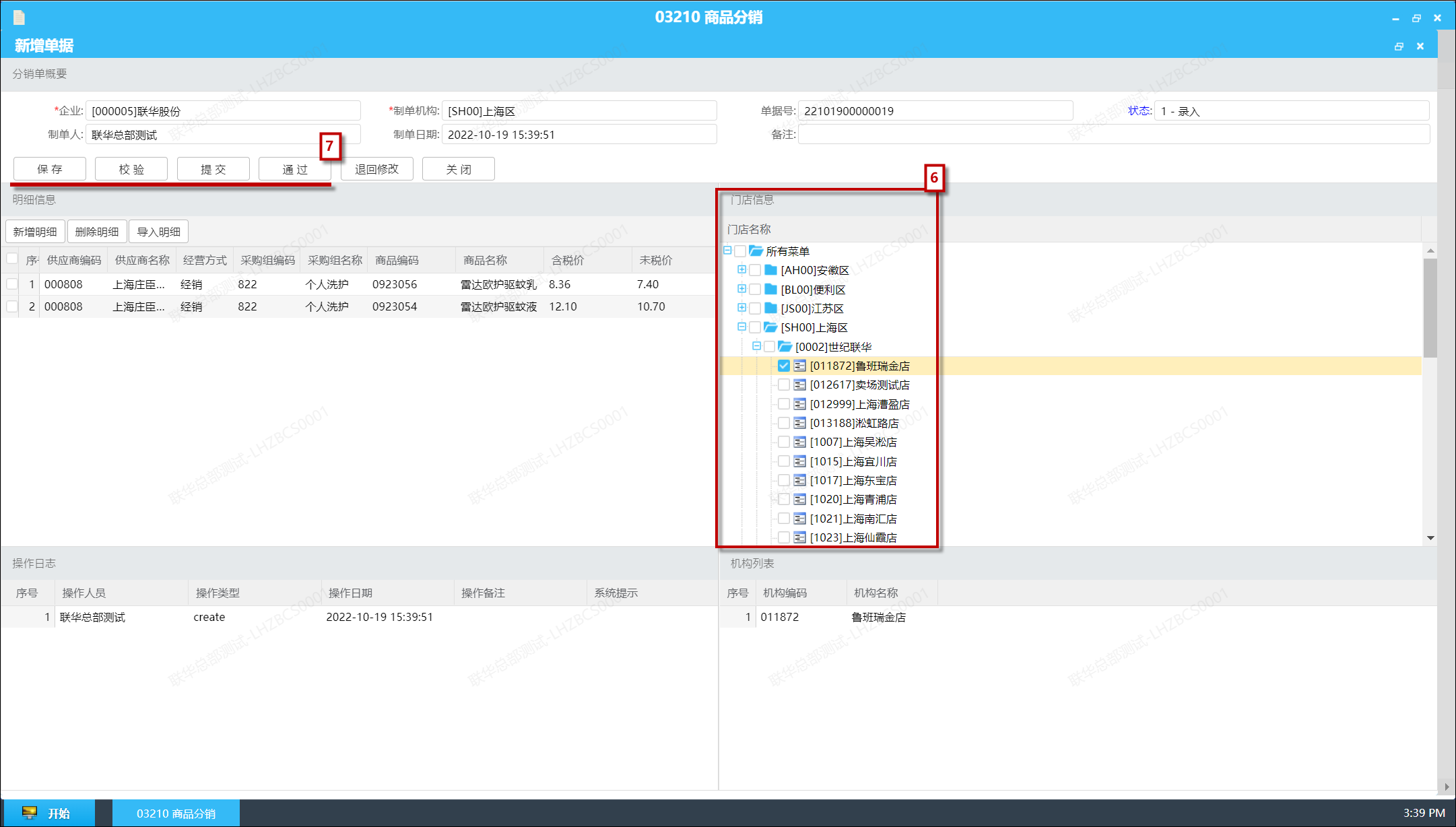Click the store tree scrollbar down arrow

click(1430, 538)
